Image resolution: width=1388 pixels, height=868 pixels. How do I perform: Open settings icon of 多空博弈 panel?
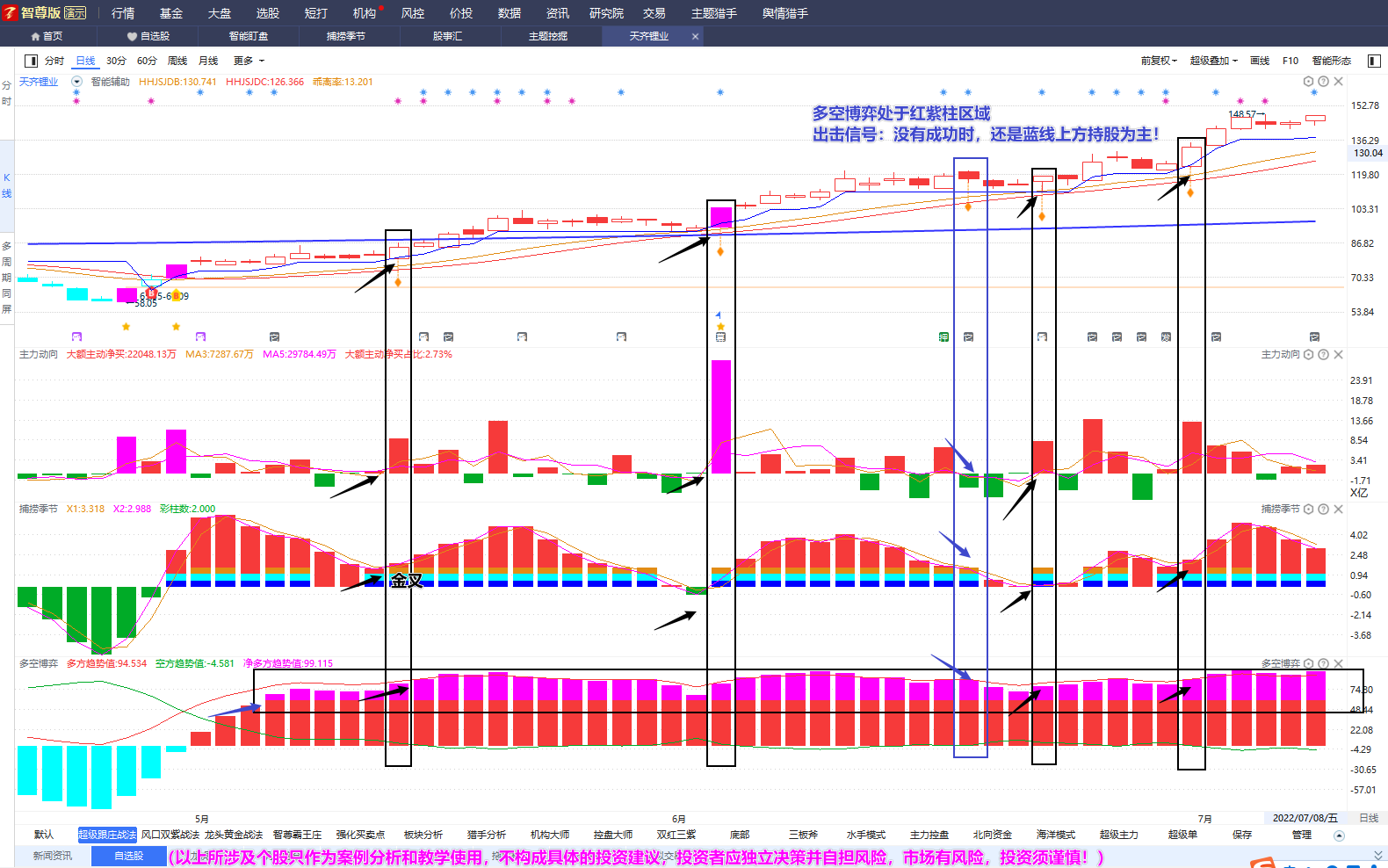pos(1308,664)
